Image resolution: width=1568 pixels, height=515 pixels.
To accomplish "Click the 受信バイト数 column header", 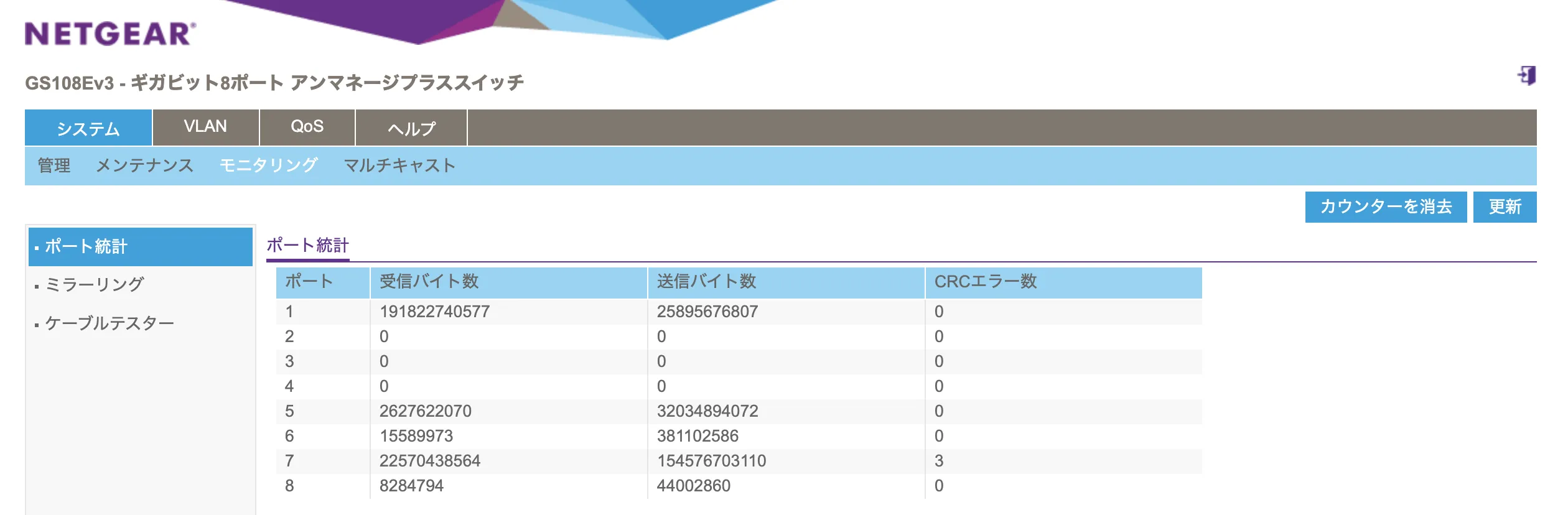I will point(429,282).
